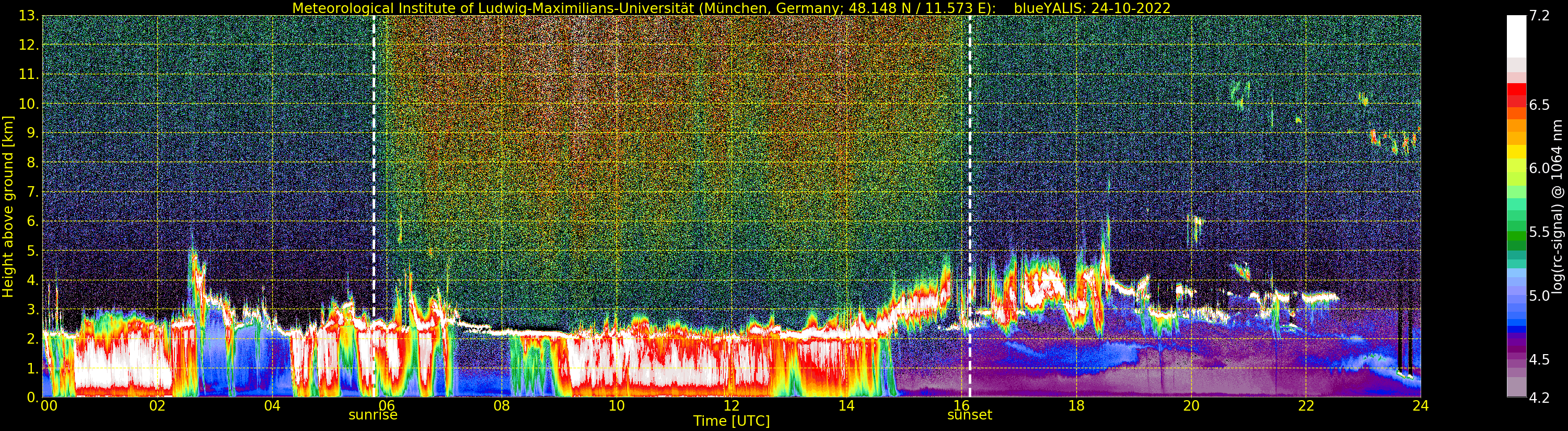
Task: Click the "6." height axis tick label
Action: pos(33,221)
